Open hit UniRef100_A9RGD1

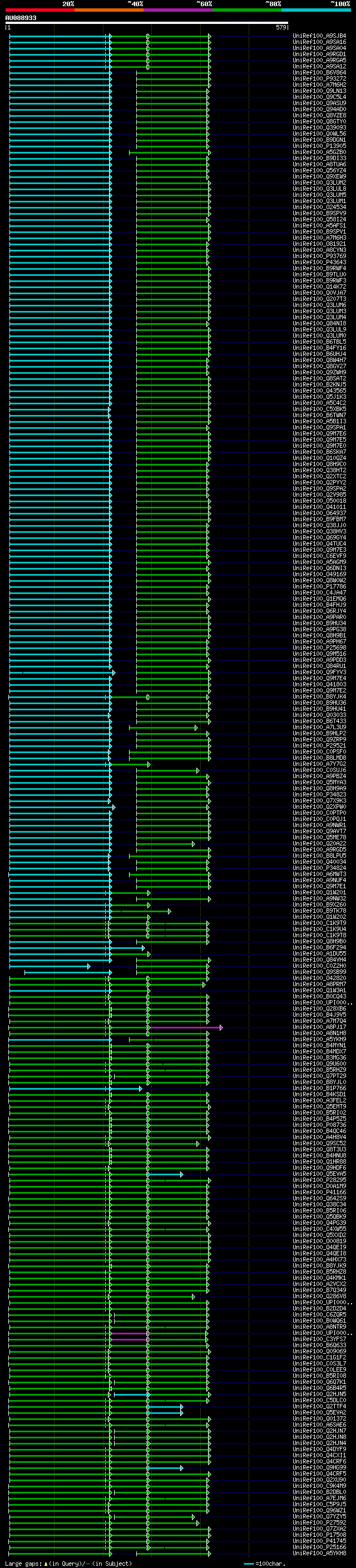[x=319, y=54]
